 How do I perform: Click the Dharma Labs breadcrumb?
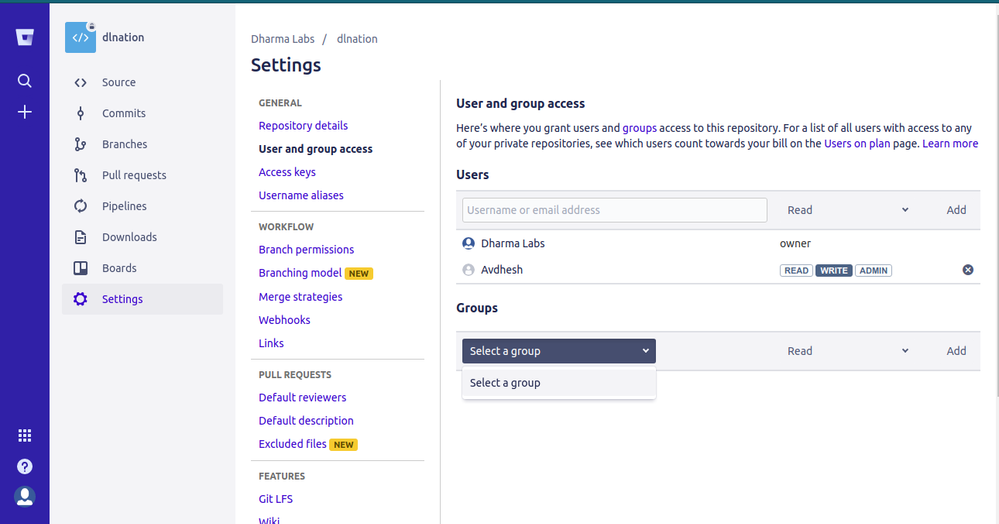282,39
